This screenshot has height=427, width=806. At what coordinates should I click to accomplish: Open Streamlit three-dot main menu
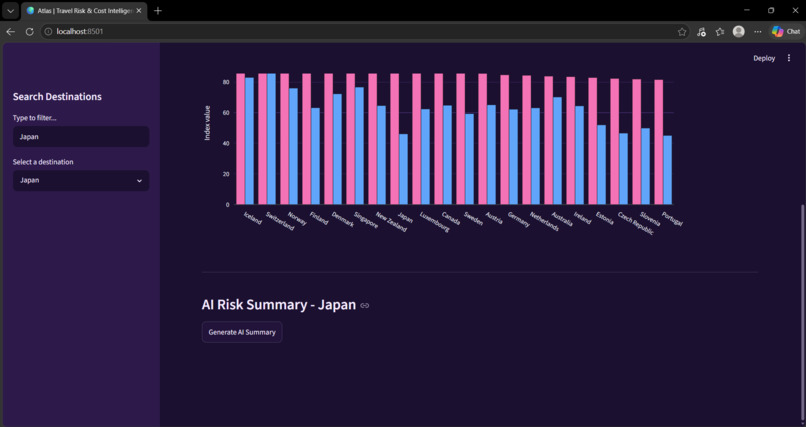click(x=789, y=58)
